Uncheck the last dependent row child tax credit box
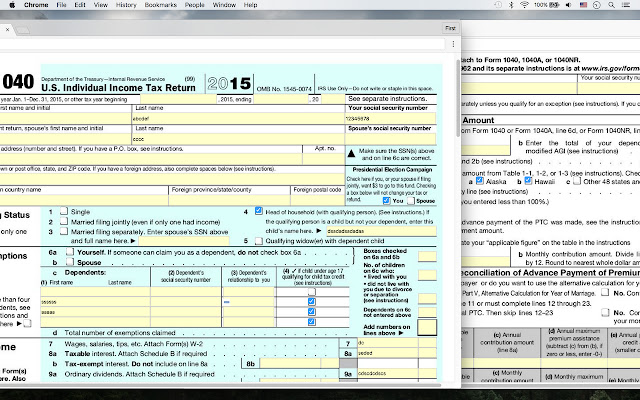This screenshot has width=640, height=400. point(312,322)
